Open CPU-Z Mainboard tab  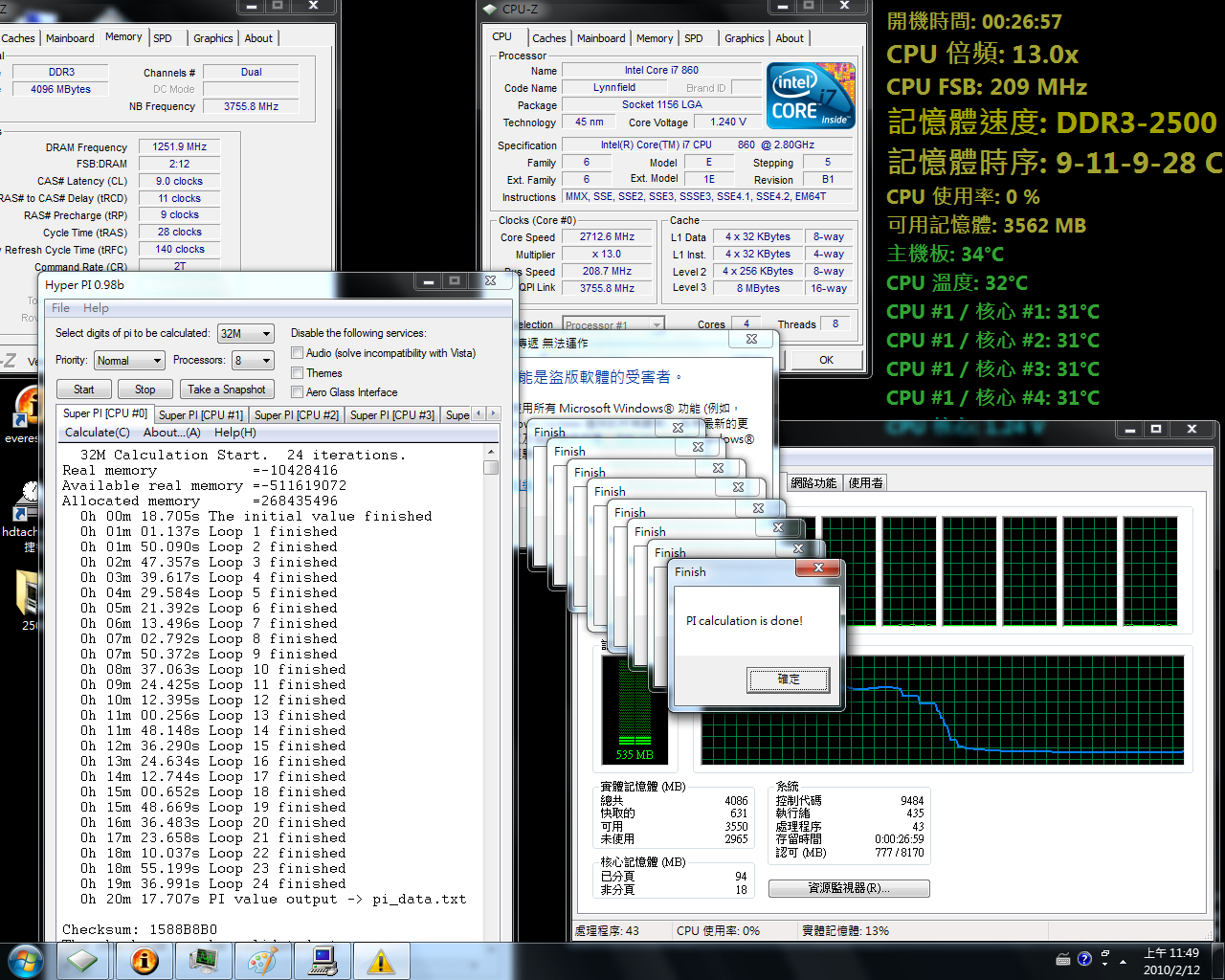coord(601,38)
